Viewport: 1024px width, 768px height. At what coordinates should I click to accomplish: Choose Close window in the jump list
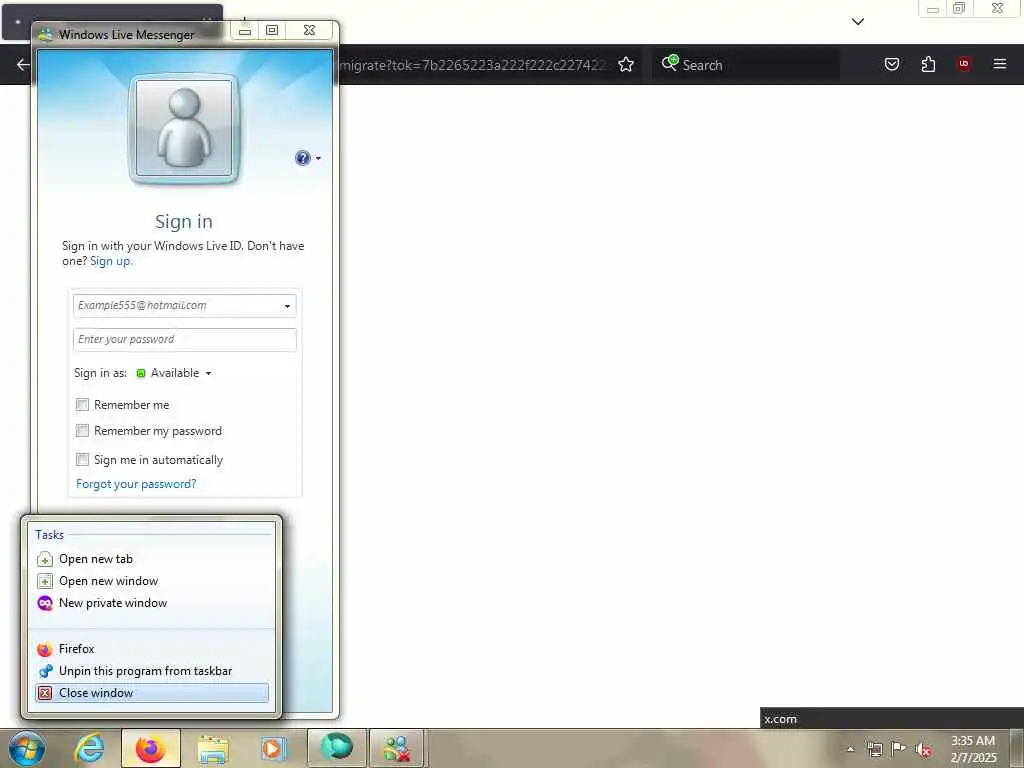pyautogui.click(x=152, y=693)
